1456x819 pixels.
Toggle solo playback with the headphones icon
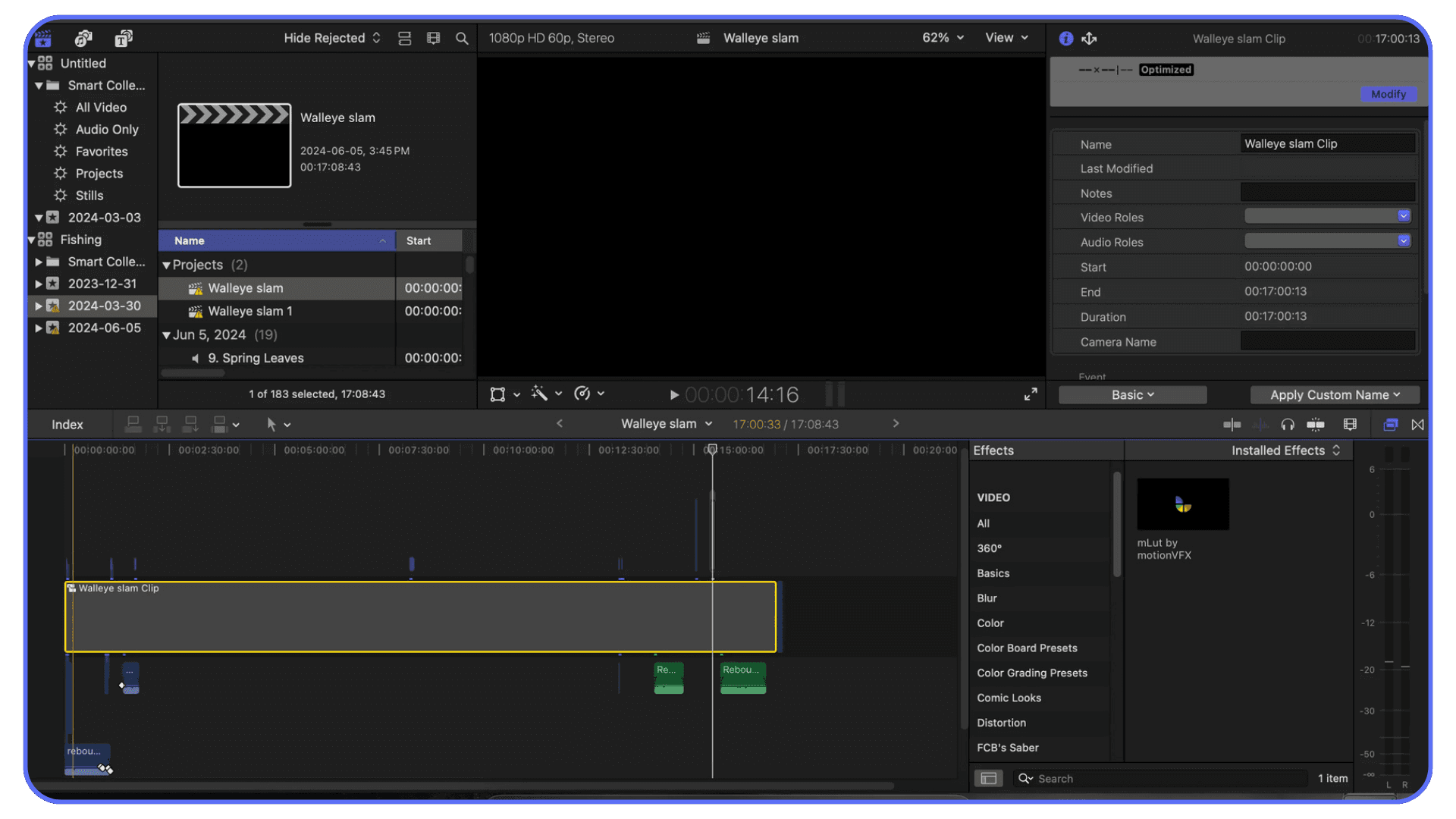[x=1288, y=424]
